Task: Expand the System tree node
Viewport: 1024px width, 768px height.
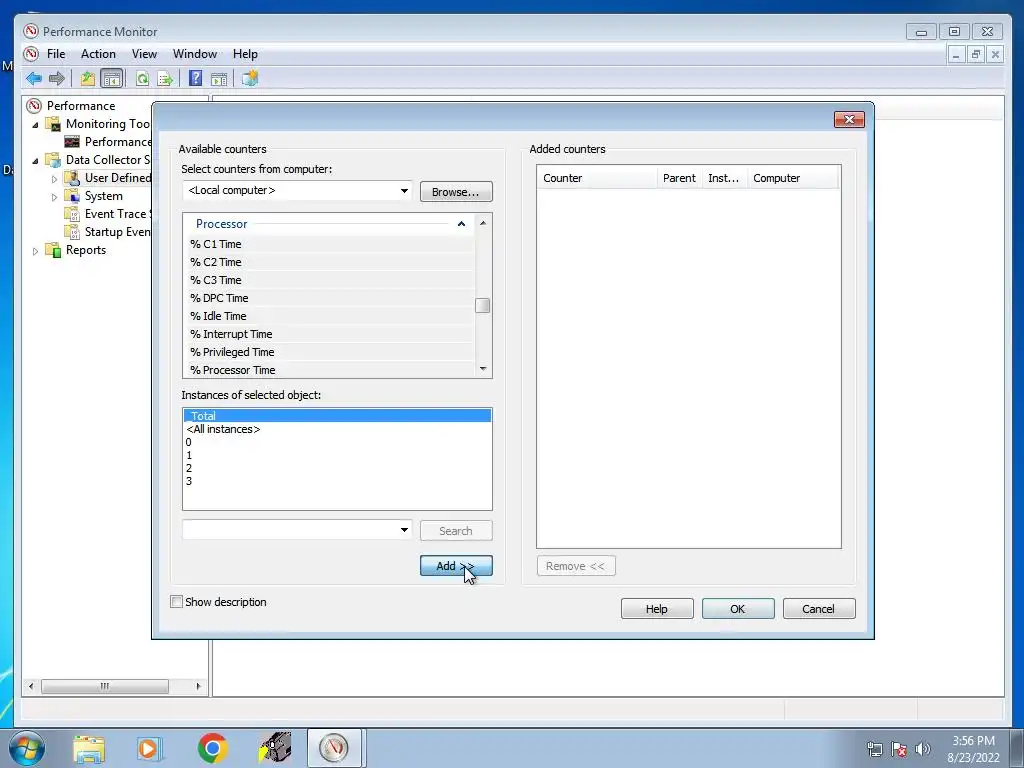Action: click(x=54, y=197)
